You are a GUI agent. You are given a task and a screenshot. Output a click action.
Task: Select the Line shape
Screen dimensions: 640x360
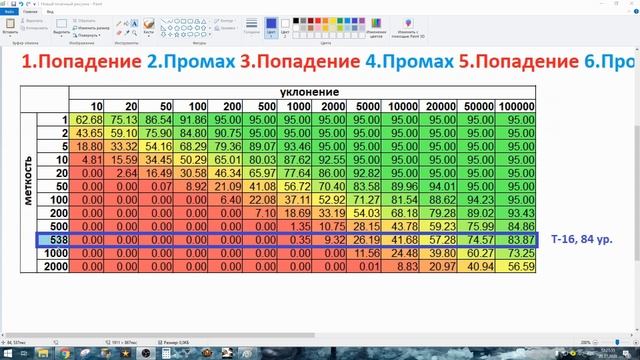pyautogui.click(x=163, y=21)
